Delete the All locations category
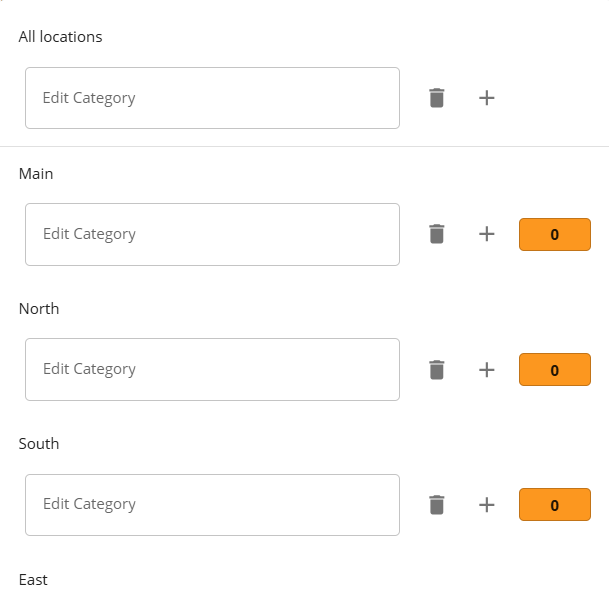 point(436,98)
